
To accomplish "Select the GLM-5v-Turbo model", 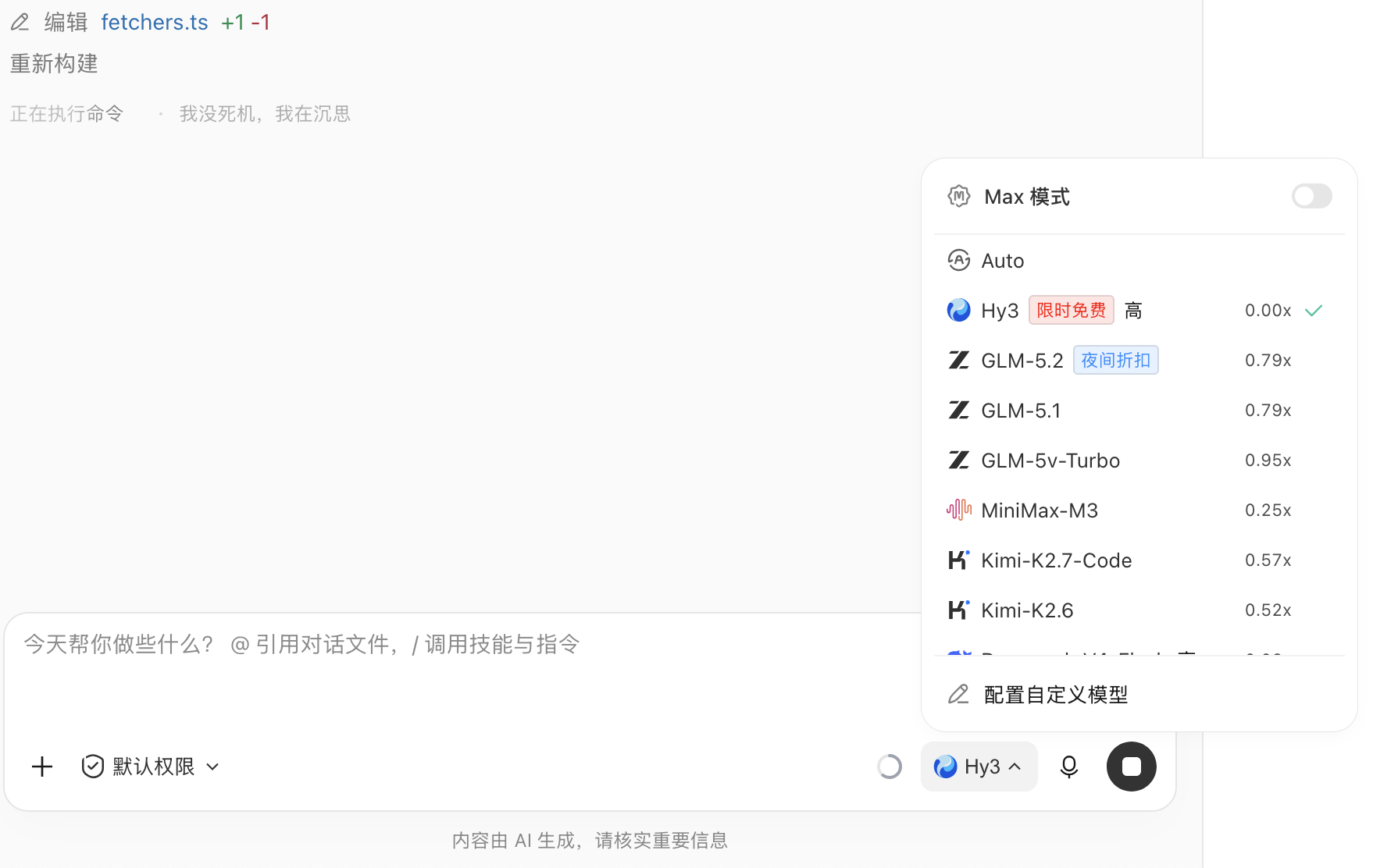I will pyautogui.click(x=1139, y=461).
